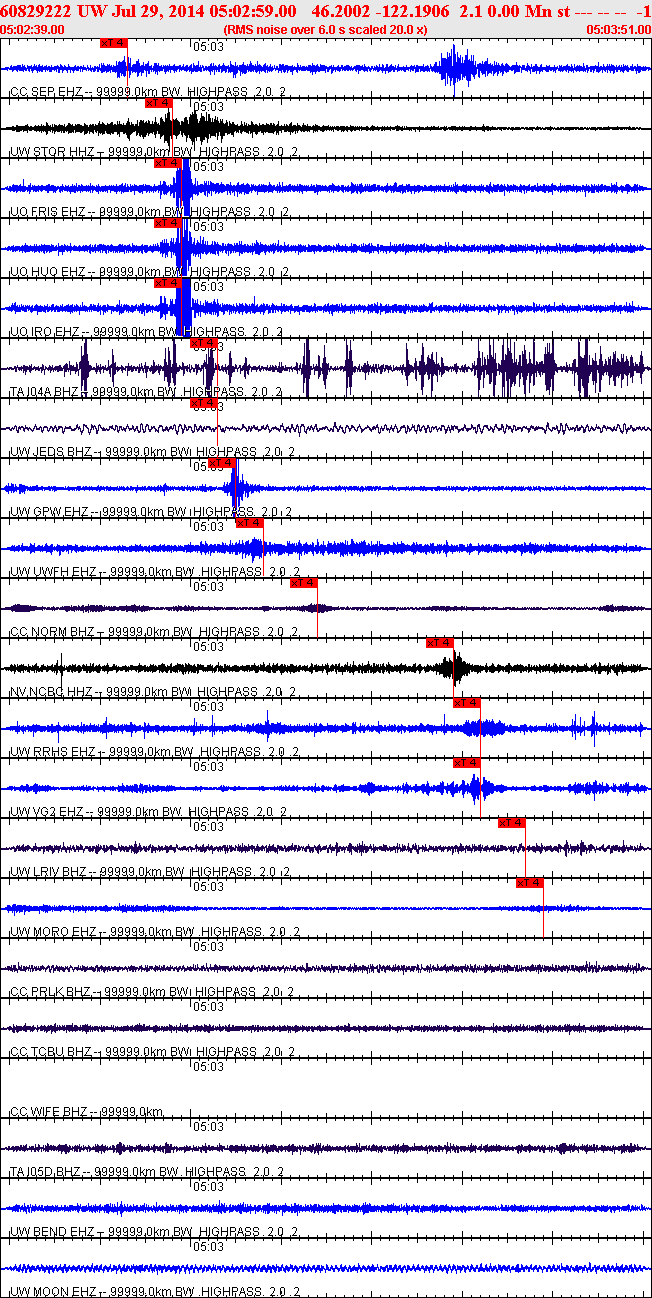The image size is (652, 1298).
Task: Select the CC SEP EHZ station label
Action: pos(149,91)
